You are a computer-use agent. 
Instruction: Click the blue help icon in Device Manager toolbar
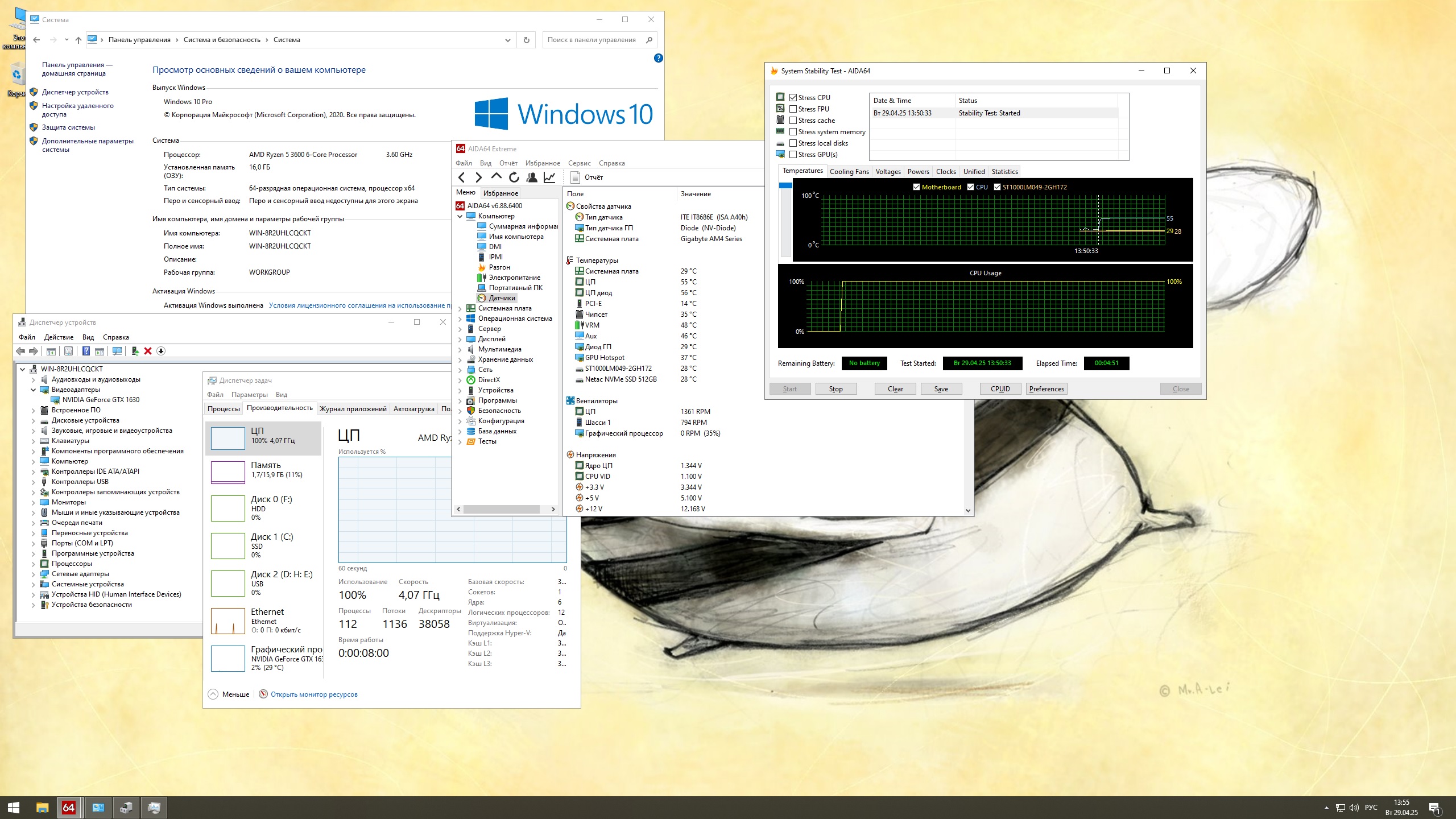click(86, 351)
